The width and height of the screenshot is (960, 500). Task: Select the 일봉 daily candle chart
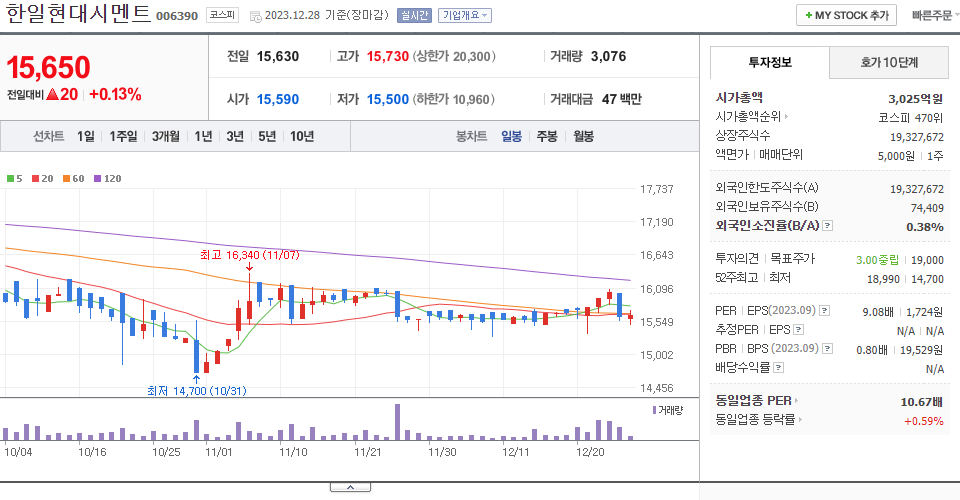click(x=511, y=136)
